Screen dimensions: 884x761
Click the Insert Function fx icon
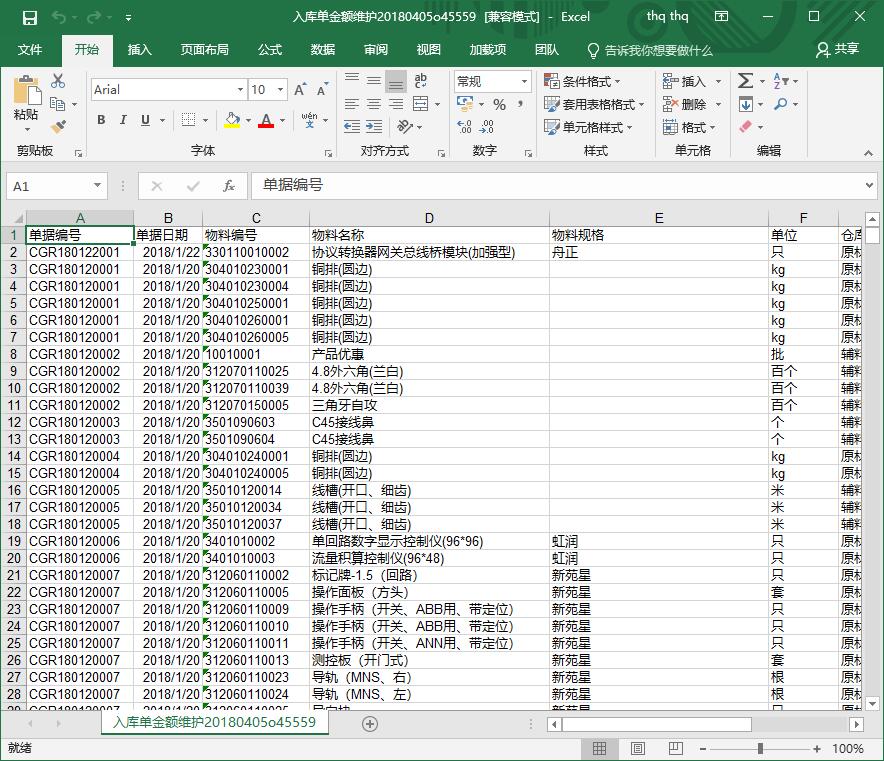pyautogui.click(x=229, y=186)
